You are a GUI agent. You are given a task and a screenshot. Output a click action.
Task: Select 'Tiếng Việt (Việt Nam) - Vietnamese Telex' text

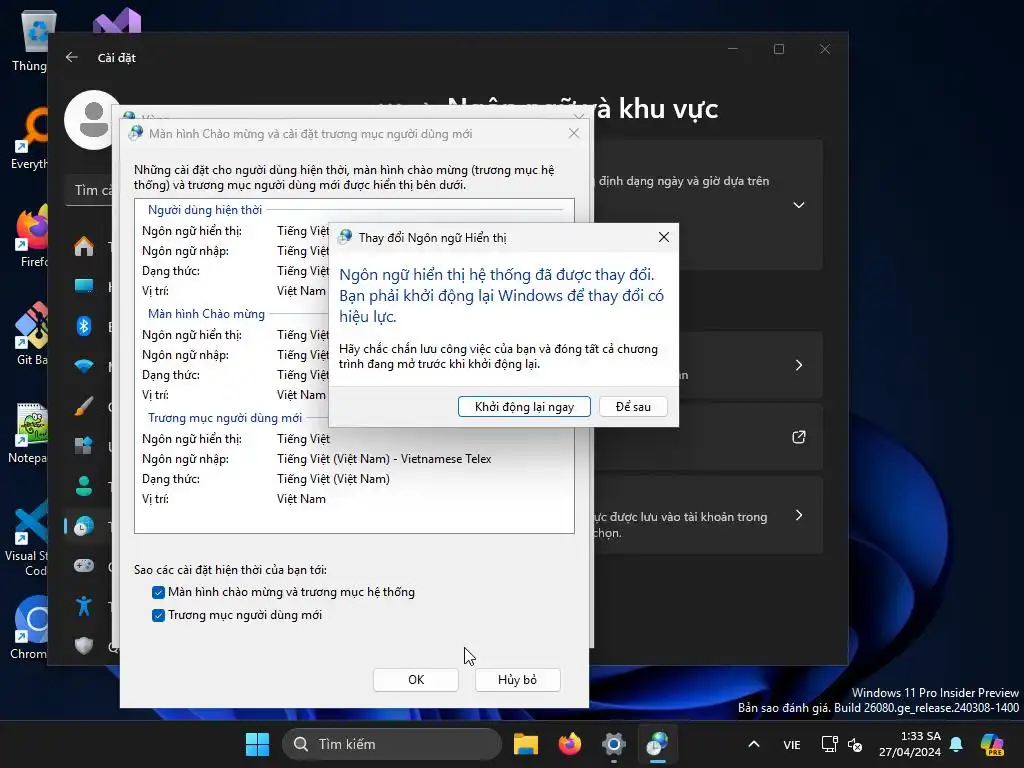coord(384,459)
